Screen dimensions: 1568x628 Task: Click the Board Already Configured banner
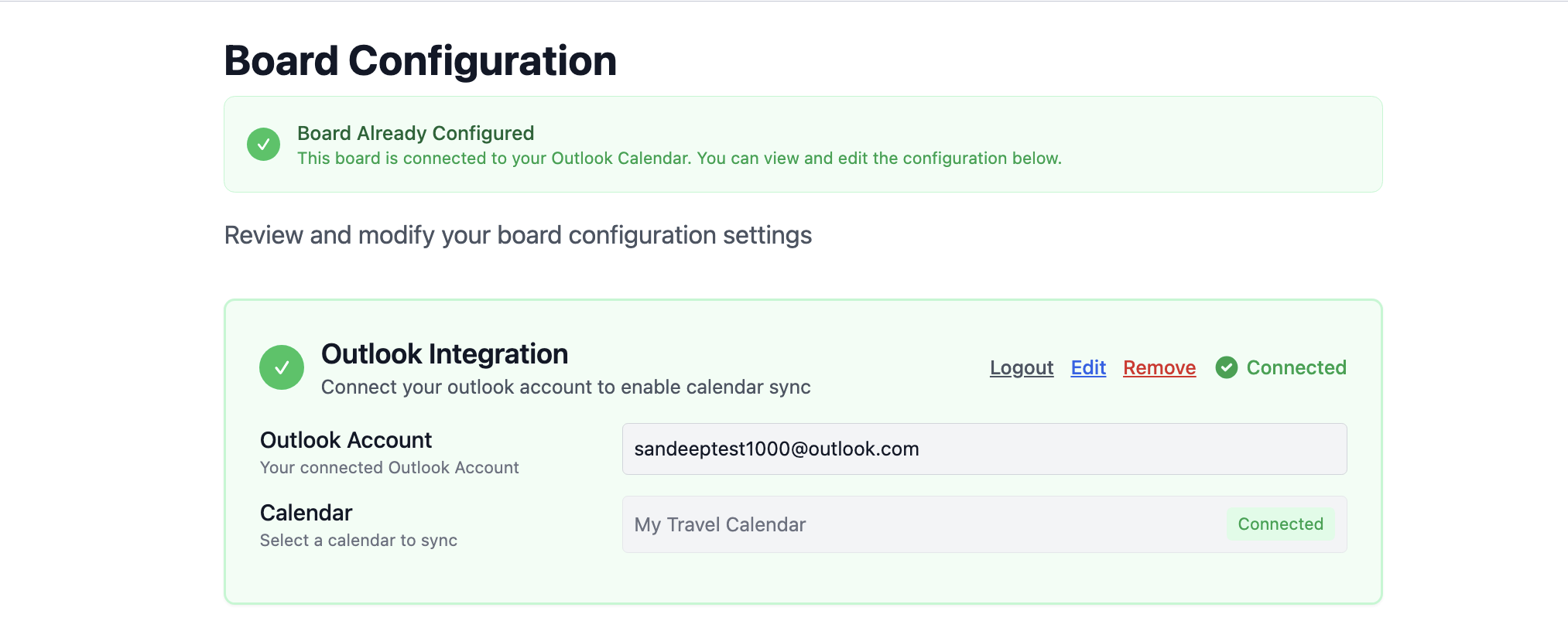pos(803,144)
